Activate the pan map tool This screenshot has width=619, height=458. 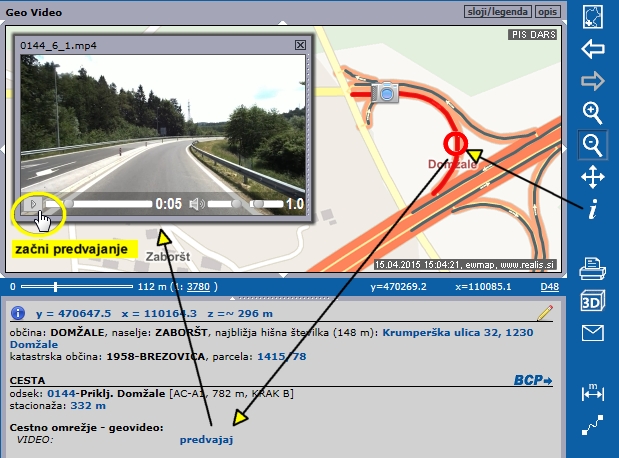point(594,178)
